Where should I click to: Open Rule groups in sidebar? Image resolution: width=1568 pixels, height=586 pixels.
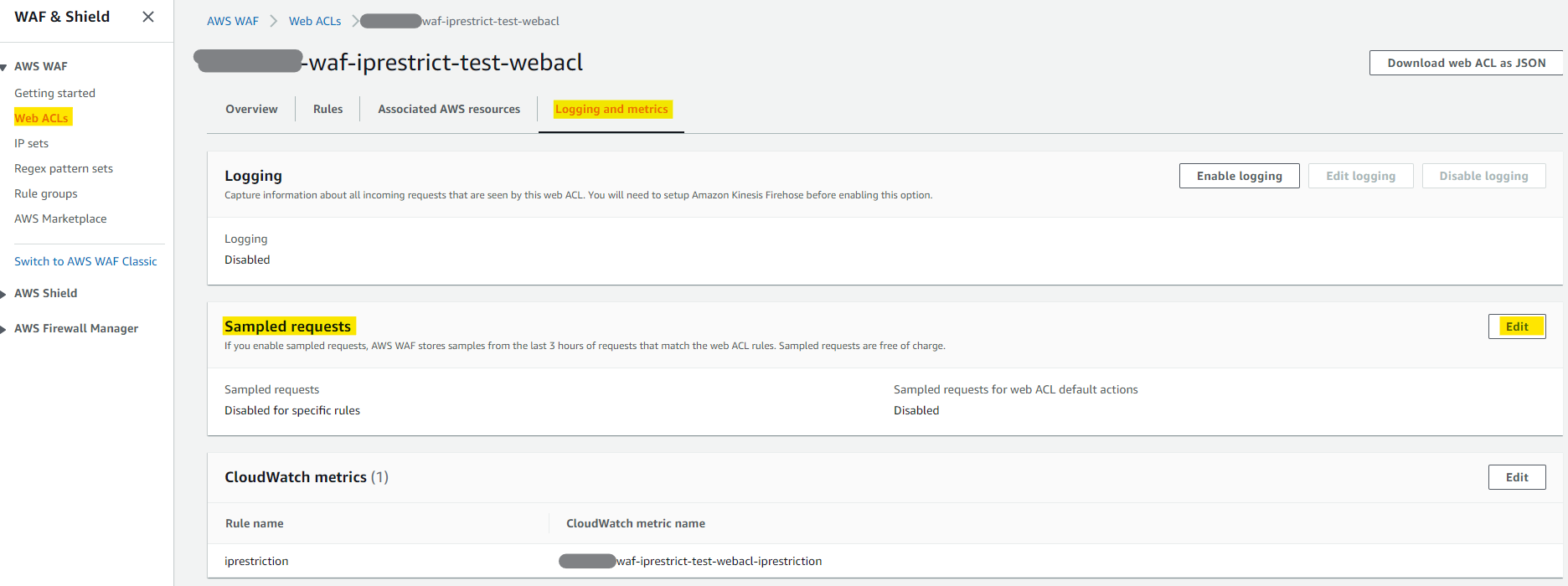point(46,193)
